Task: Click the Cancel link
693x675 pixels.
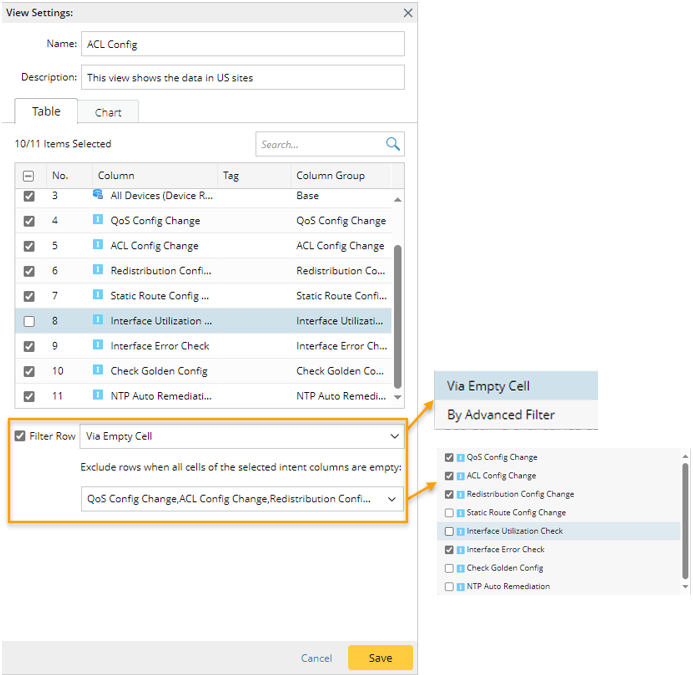Action: pos(316,658)
